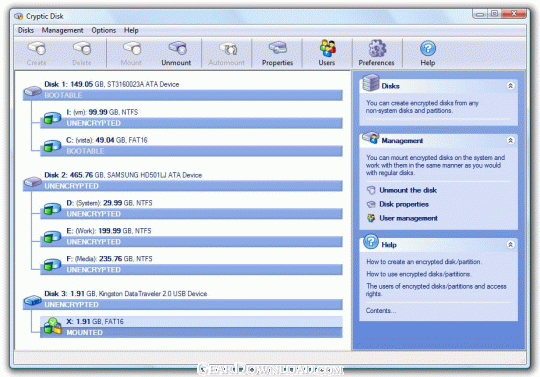Open the Disks menu
The width and height of the screenshot is (540, 377).
point(26,30)
